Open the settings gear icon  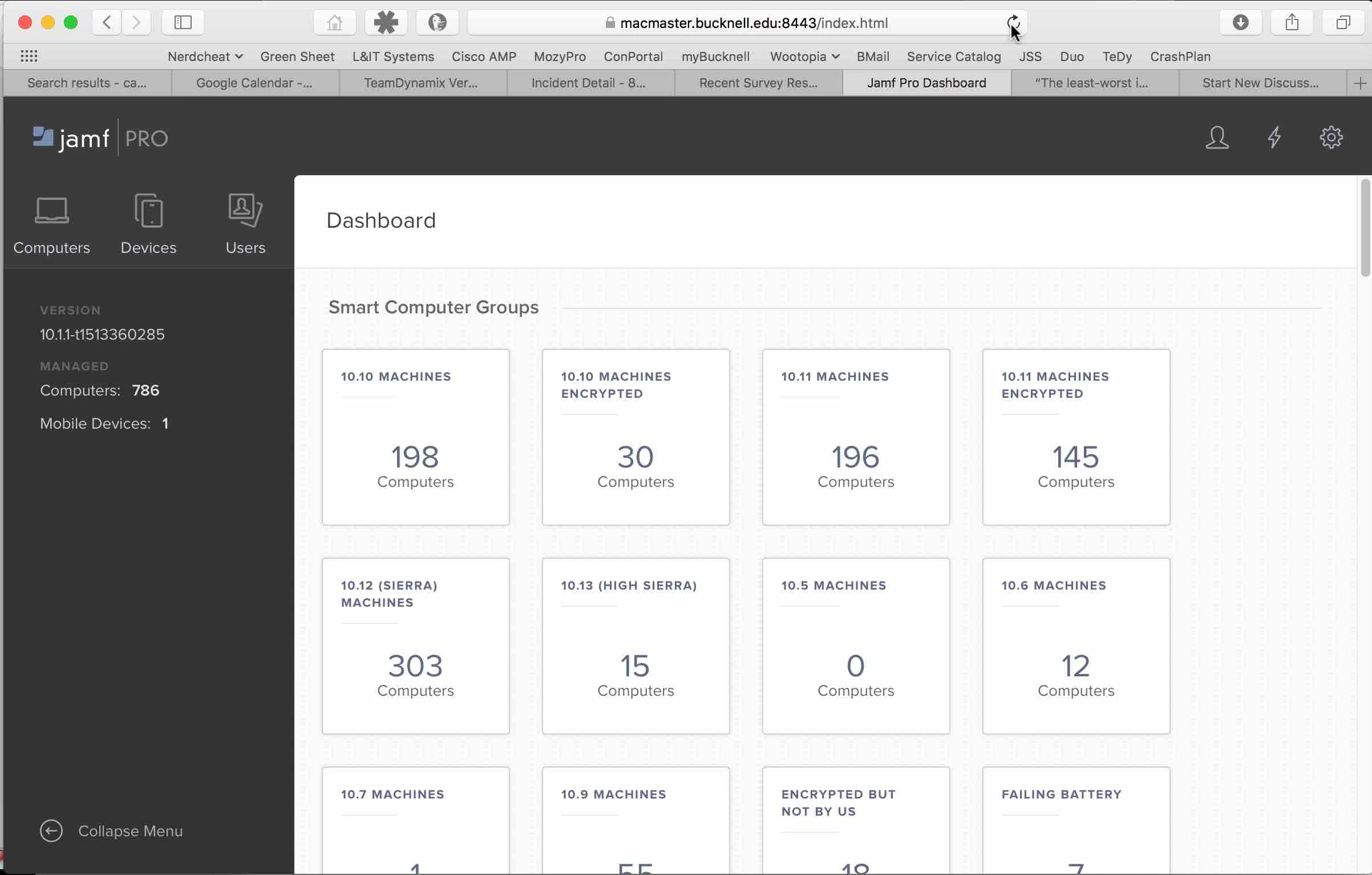point(1331,138)
